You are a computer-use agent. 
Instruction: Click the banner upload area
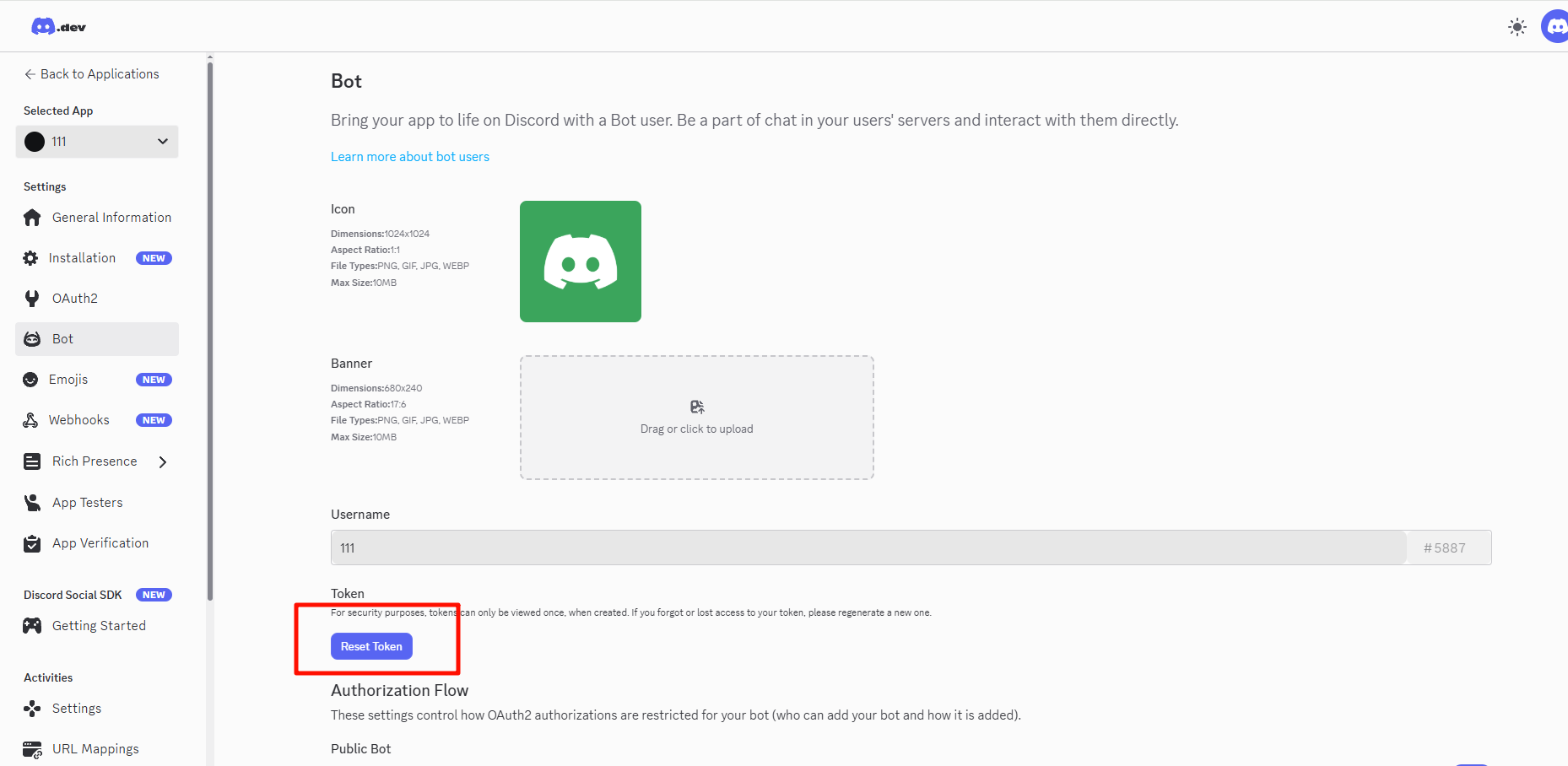[696, 418]
